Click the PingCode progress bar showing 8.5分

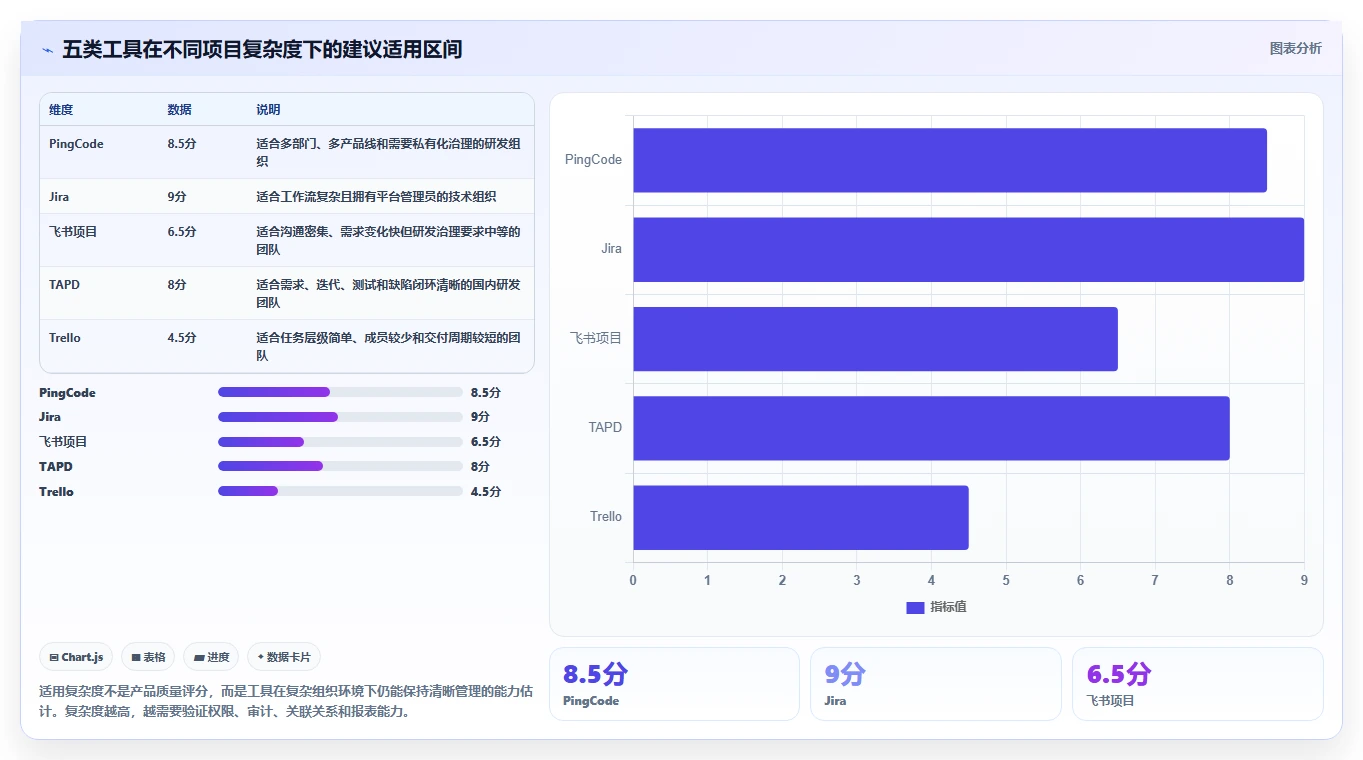pos(340,392)
